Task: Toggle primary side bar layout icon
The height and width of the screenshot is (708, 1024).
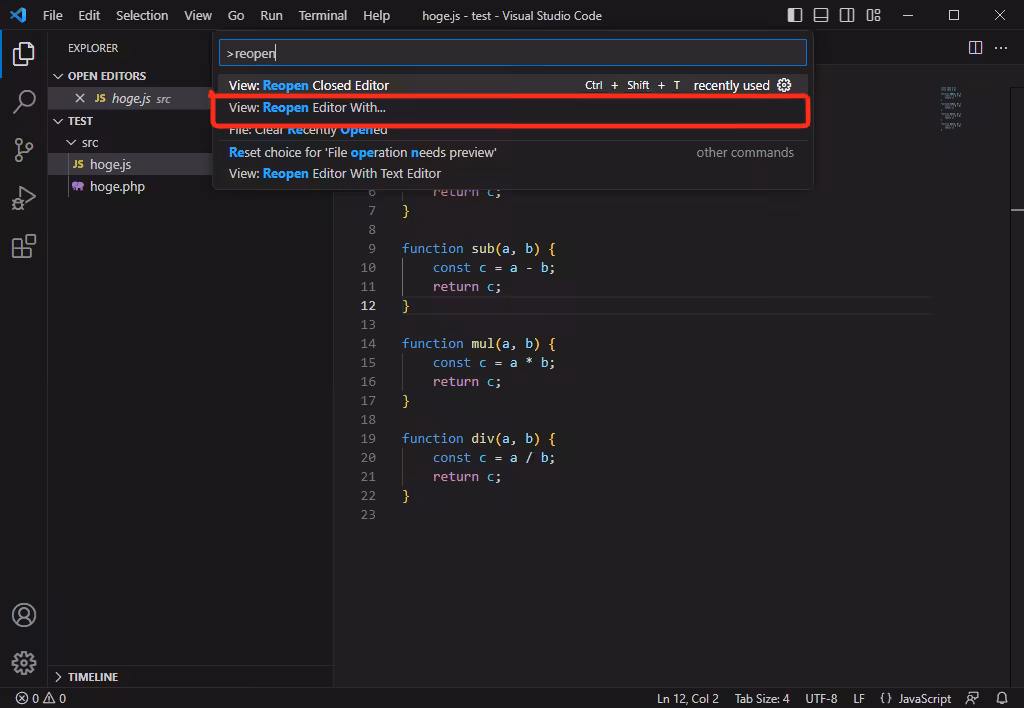Action: 795,15
